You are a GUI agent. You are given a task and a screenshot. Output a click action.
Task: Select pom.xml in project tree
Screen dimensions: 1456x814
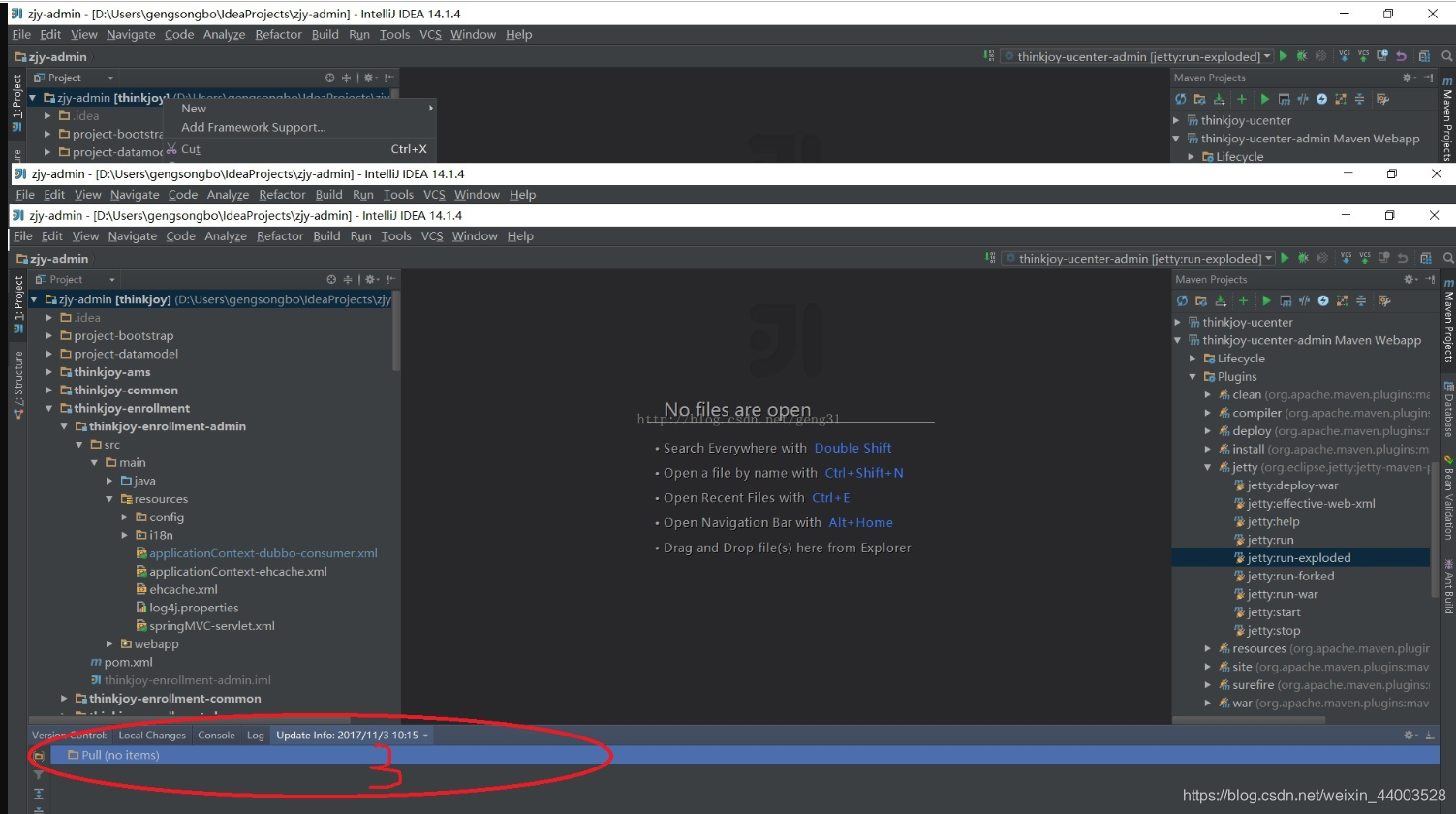(x=128, y=662)
